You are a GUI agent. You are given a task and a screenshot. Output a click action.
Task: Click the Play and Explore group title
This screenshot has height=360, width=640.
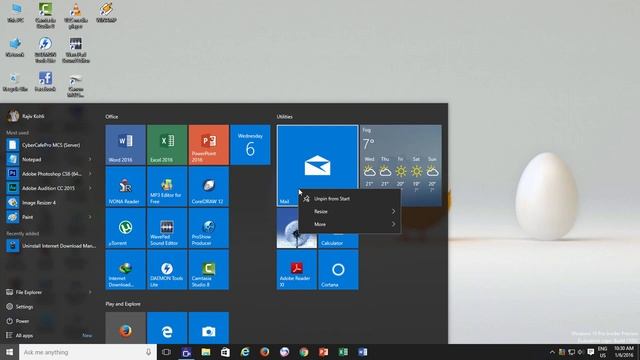click(123, 304)
